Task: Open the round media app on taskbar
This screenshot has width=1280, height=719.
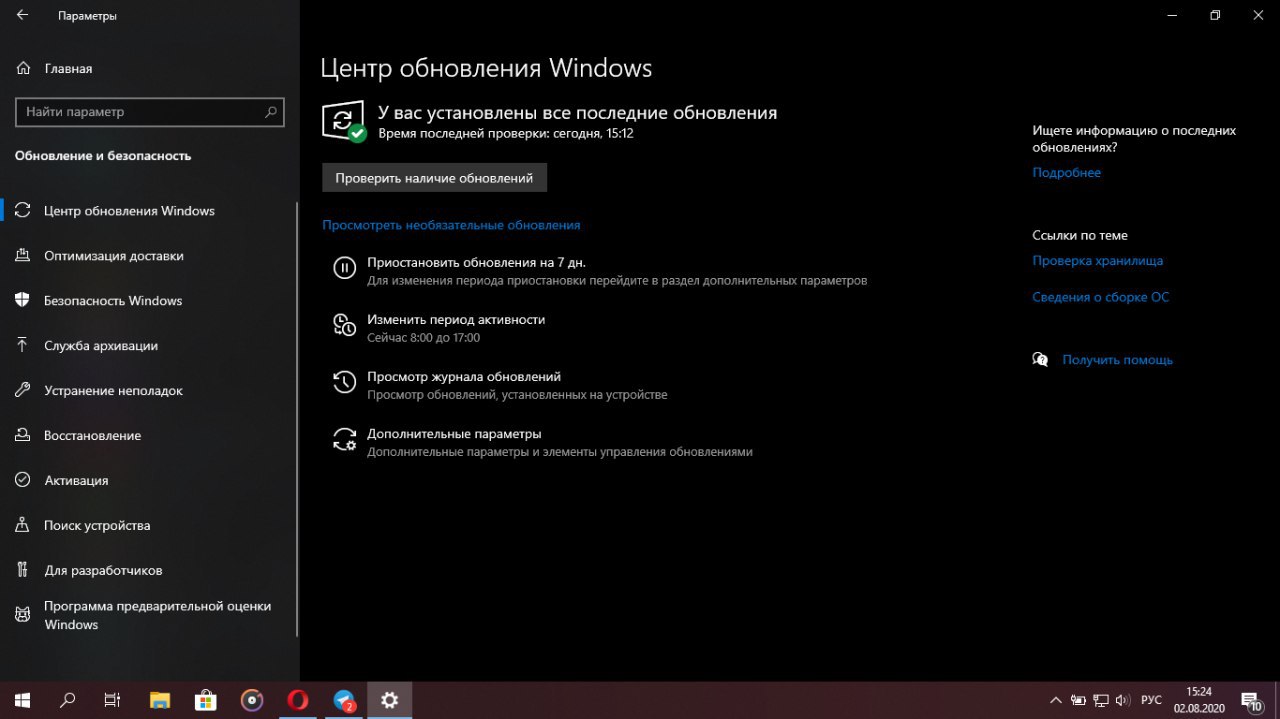Action: 252,700
